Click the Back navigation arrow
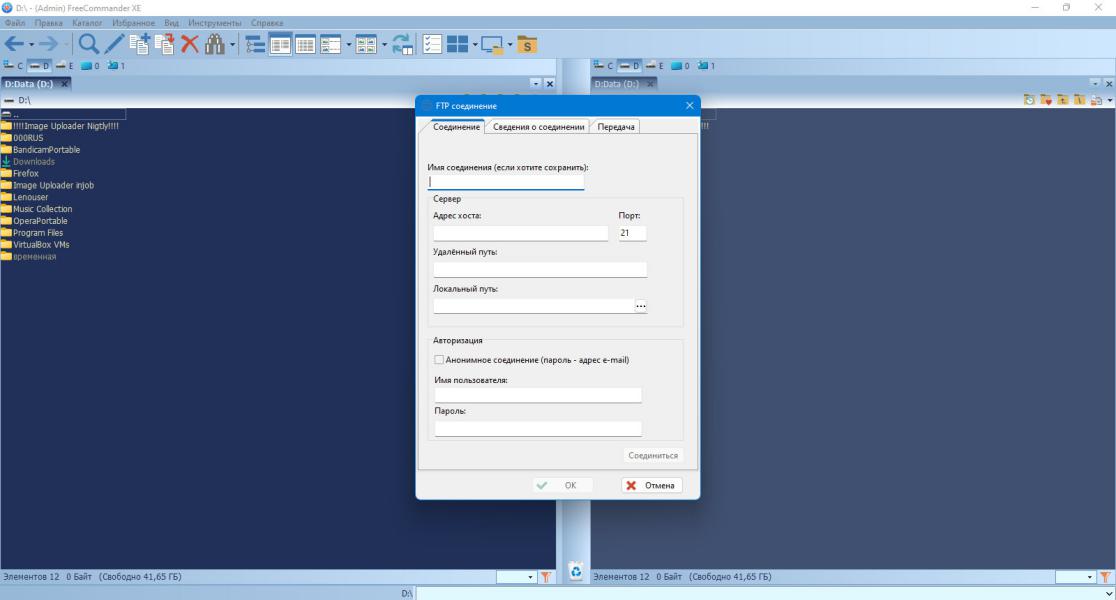The width and height of the screenshot is (1116, 600). 14,44
